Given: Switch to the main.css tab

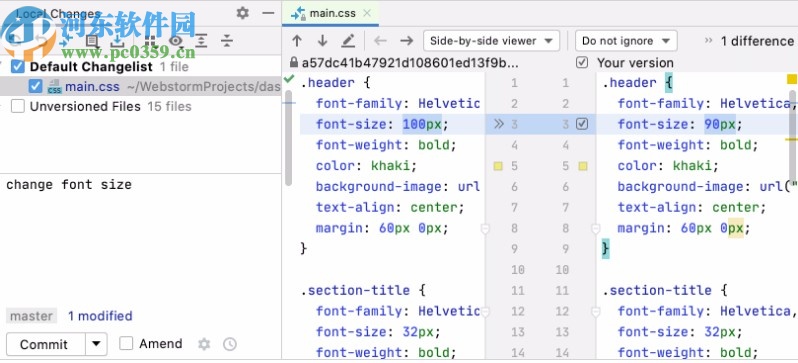Looking at the screenshot, I should [x=331, y=13].
